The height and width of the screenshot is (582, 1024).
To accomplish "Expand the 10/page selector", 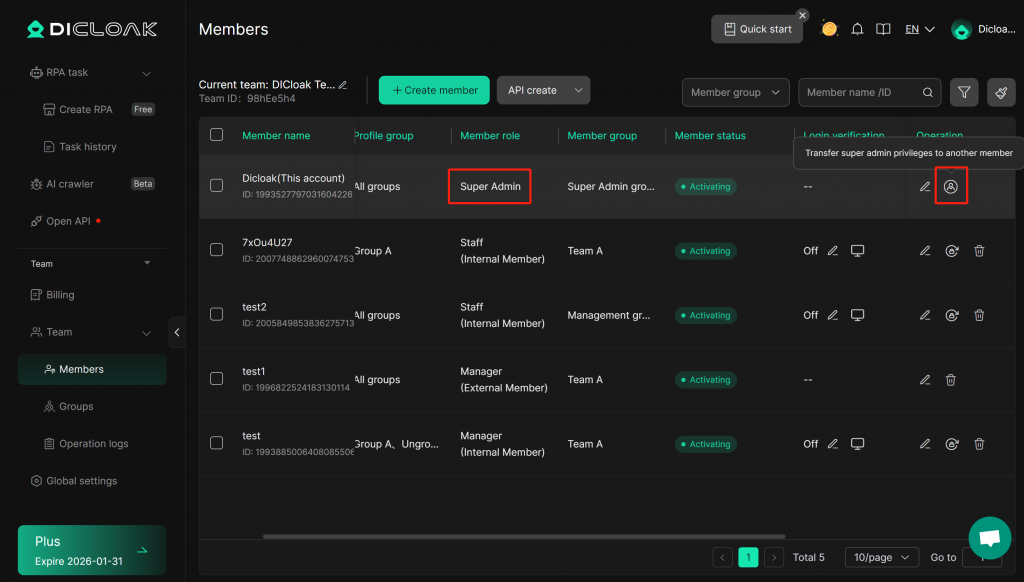I will point(881,557).
